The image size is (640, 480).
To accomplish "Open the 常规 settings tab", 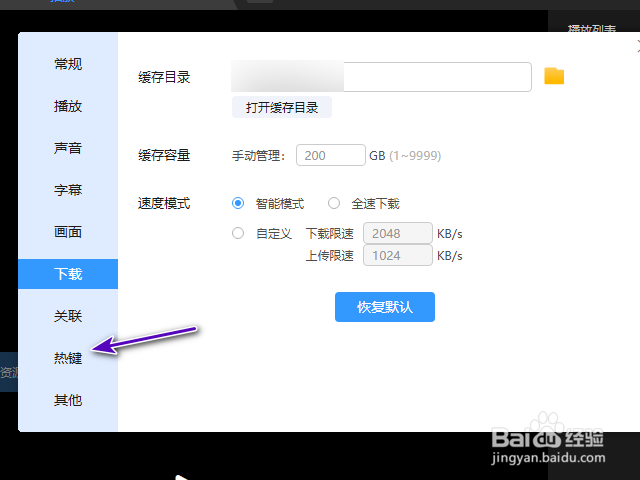I will pos(68,64).
